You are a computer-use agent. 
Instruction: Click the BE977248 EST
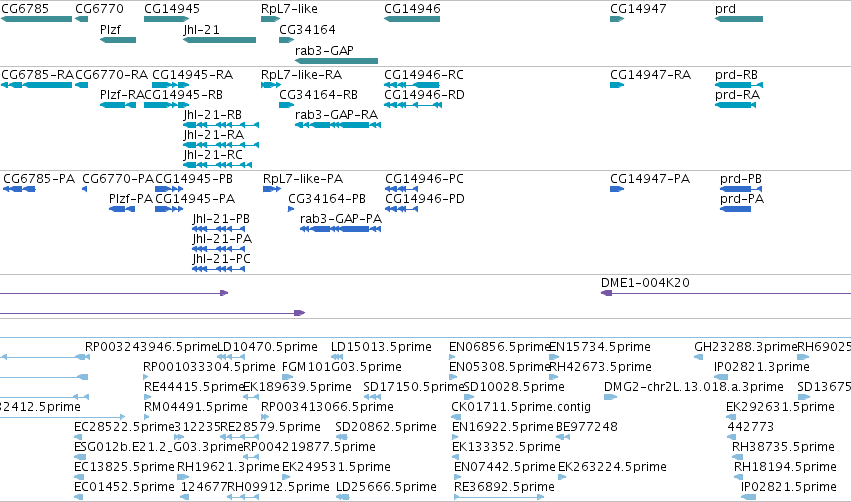pyautogui.click(x=563, y=437)
